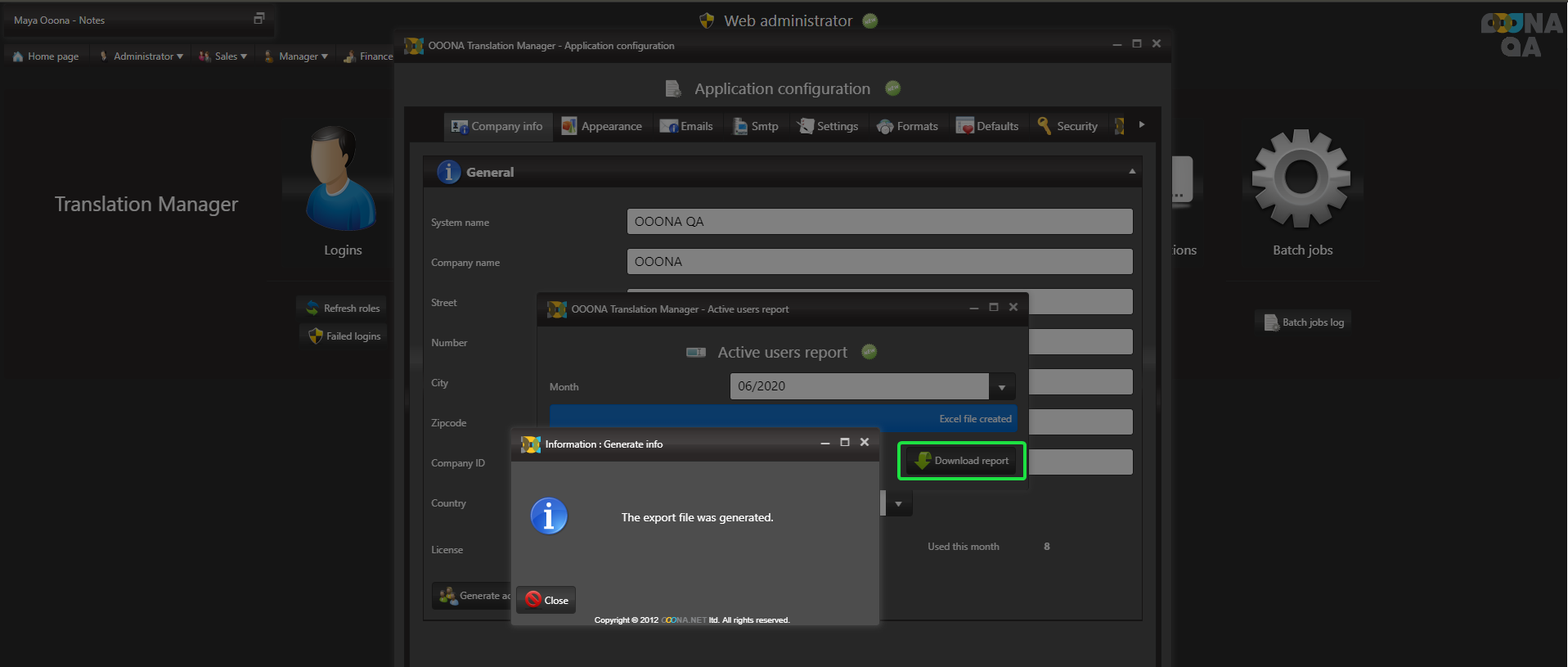The height and width of the screenshot is (667, 1568).
Task: Open the Batch jobs log
Action: [1304, 322]
